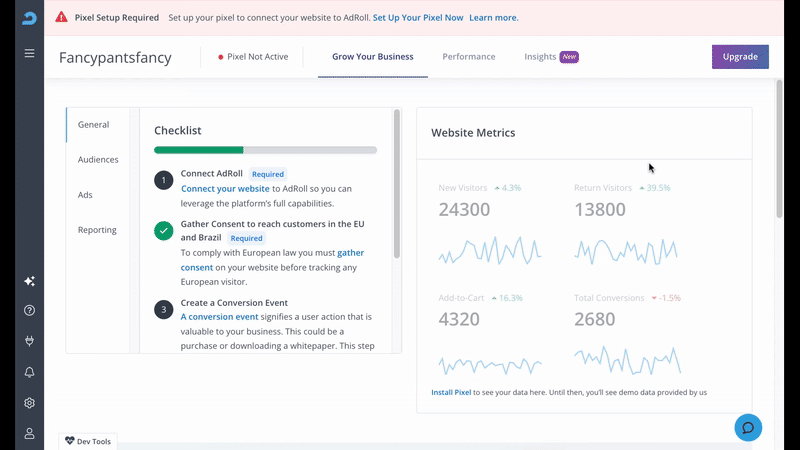Viewport: 800px width, 450px height.
Task: Click the New badge beside Insights
Action: 569,57
